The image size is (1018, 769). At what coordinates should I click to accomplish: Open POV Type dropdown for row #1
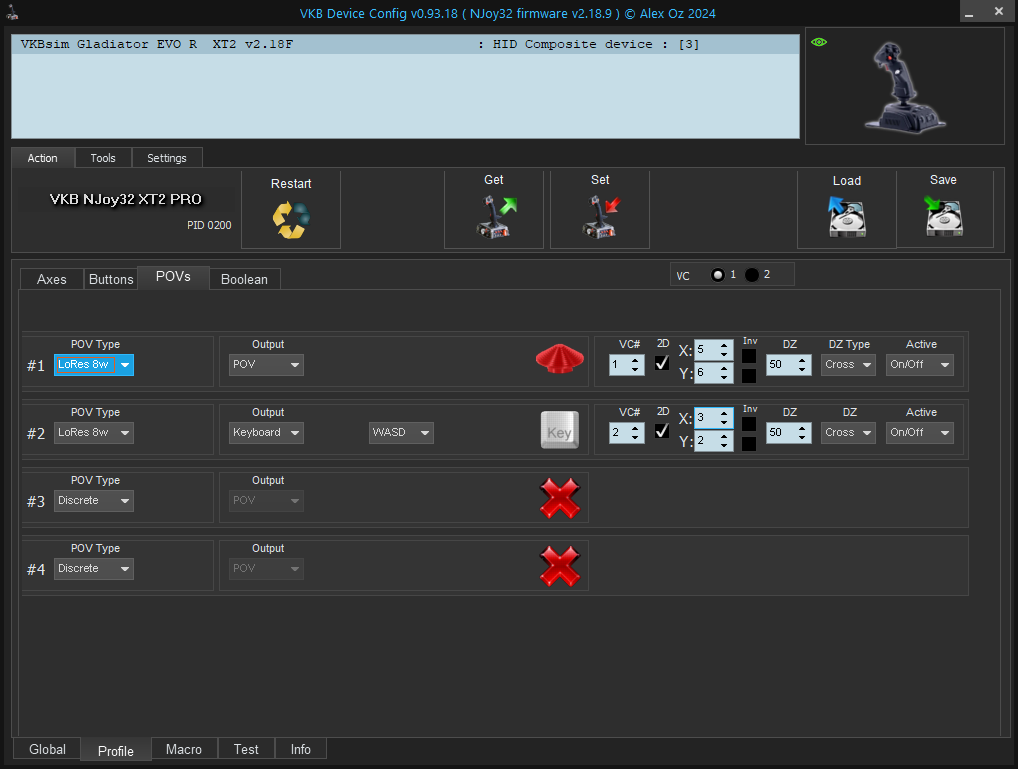(93, 365)
